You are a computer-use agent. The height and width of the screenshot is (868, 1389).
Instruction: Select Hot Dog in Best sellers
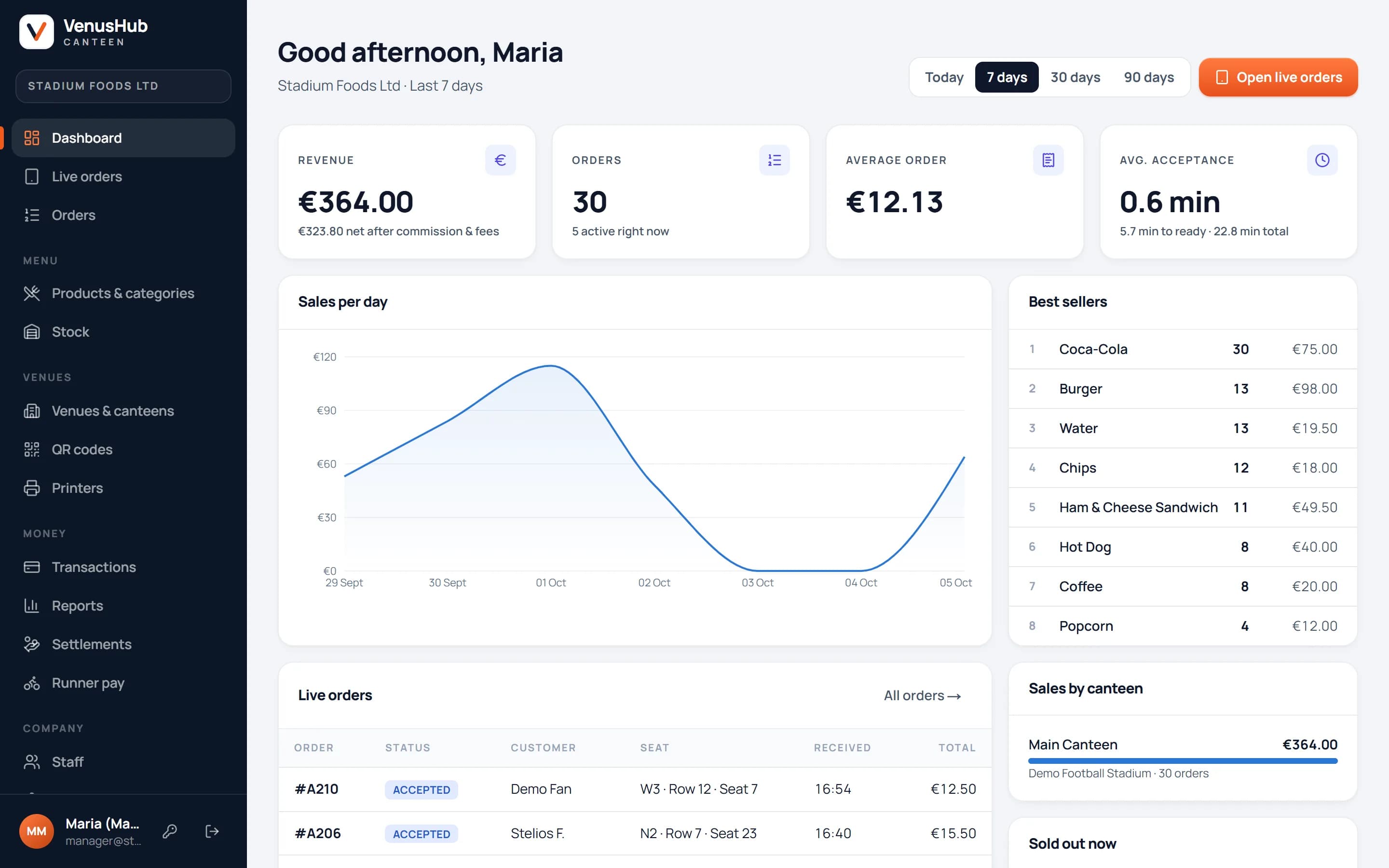[1183, 547]
